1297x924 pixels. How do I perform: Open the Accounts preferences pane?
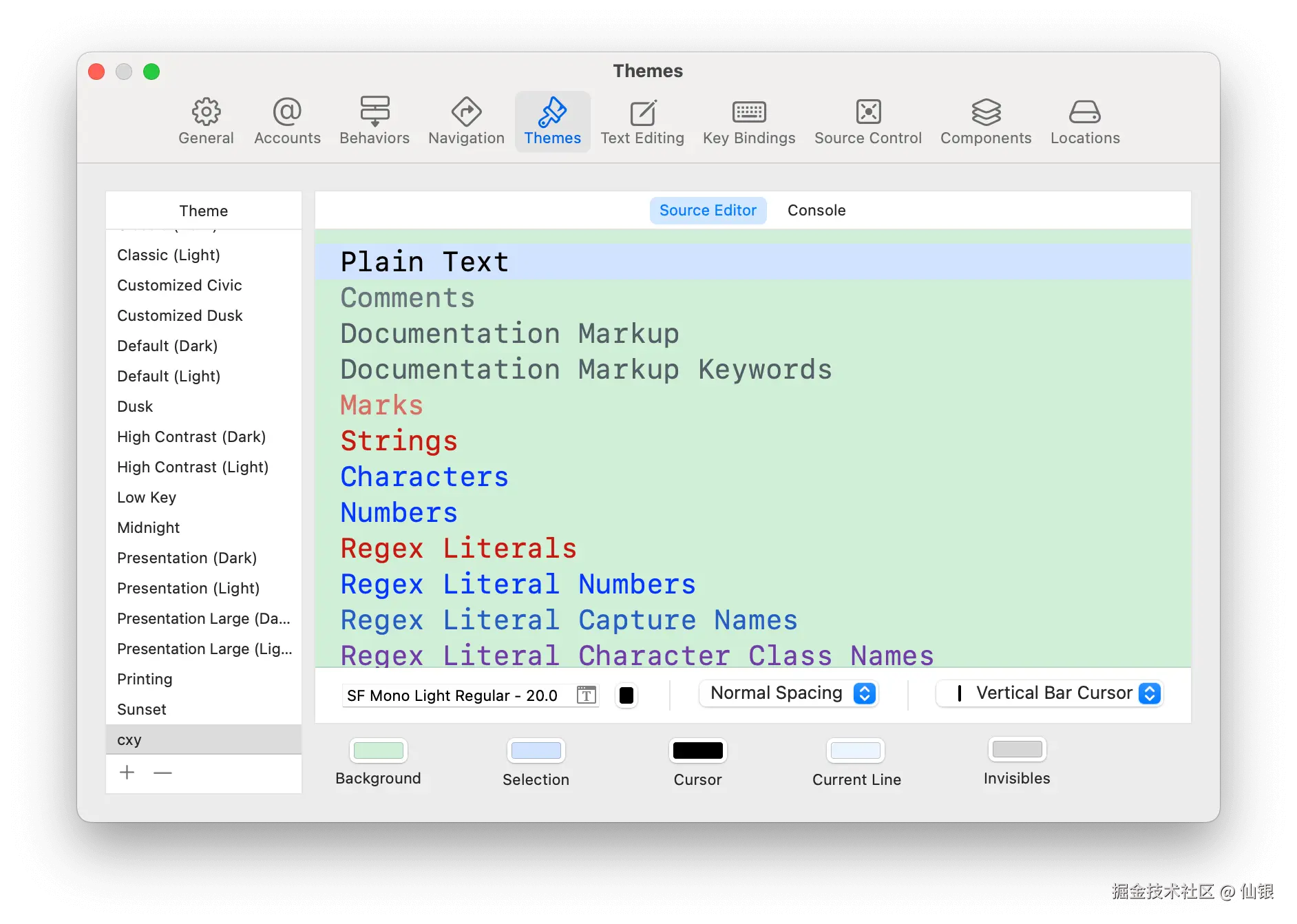(x=287, y=121)
